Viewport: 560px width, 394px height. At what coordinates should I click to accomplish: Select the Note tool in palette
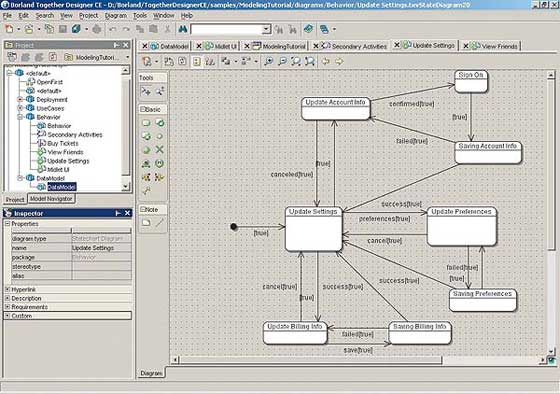(146, 223)
